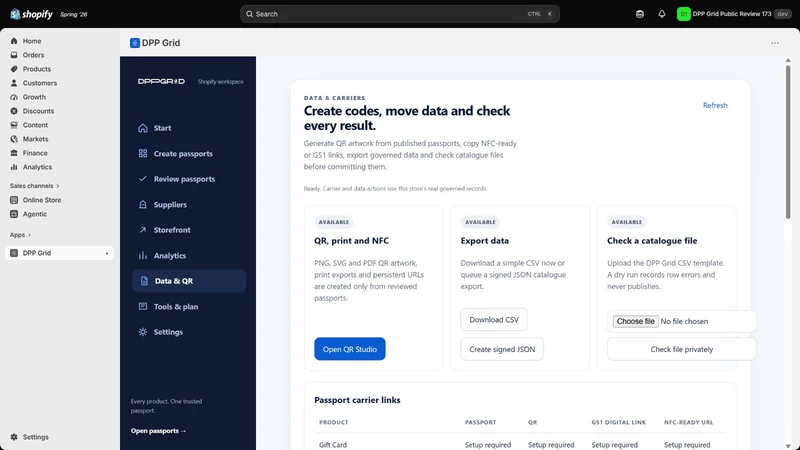Click the Sidekick icon beside the bell
The height and width of the screenshot is (450, 800).
click(640, 14)
